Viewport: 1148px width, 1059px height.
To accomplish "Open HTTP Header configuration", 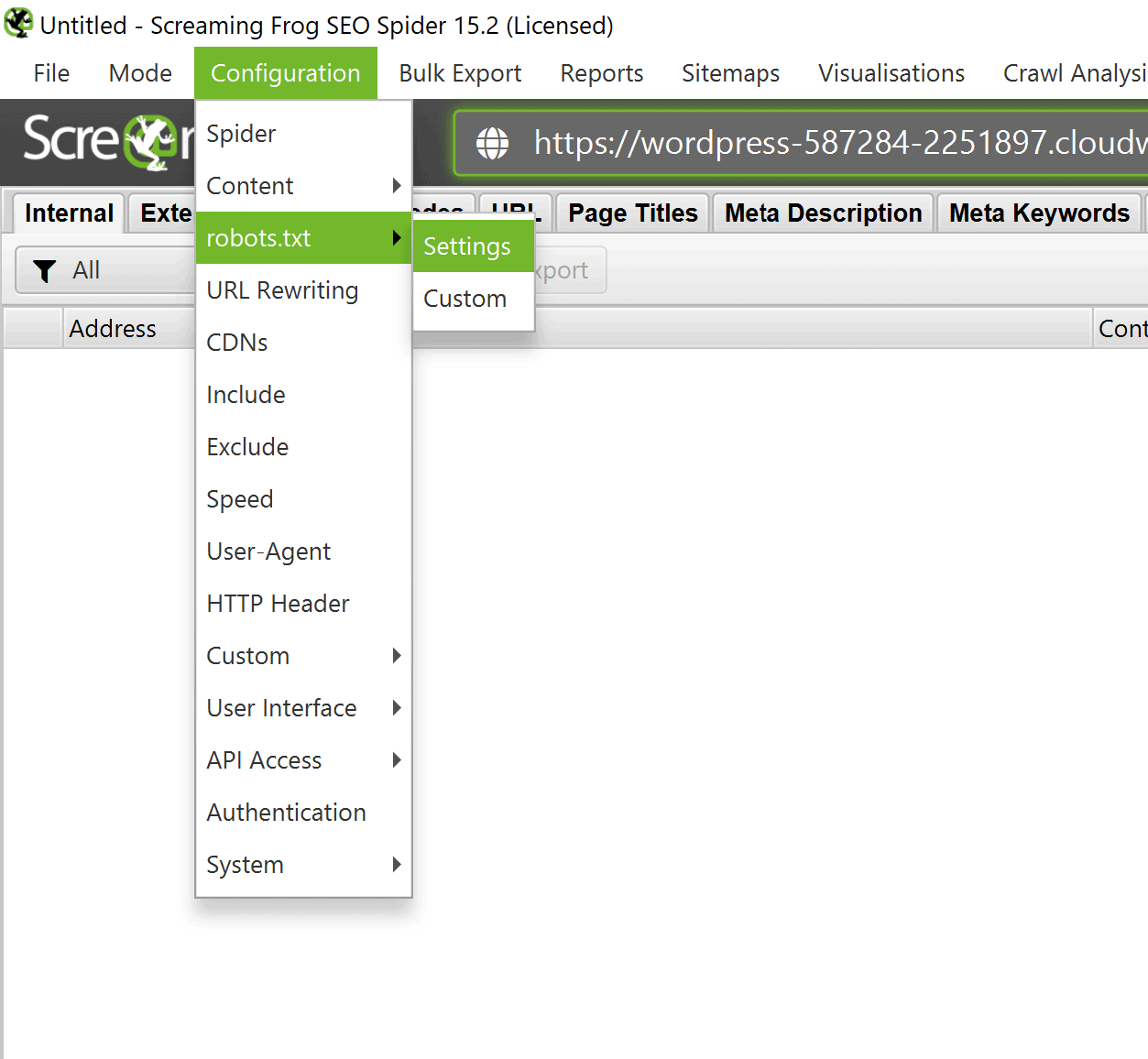I will coord(303,604).
